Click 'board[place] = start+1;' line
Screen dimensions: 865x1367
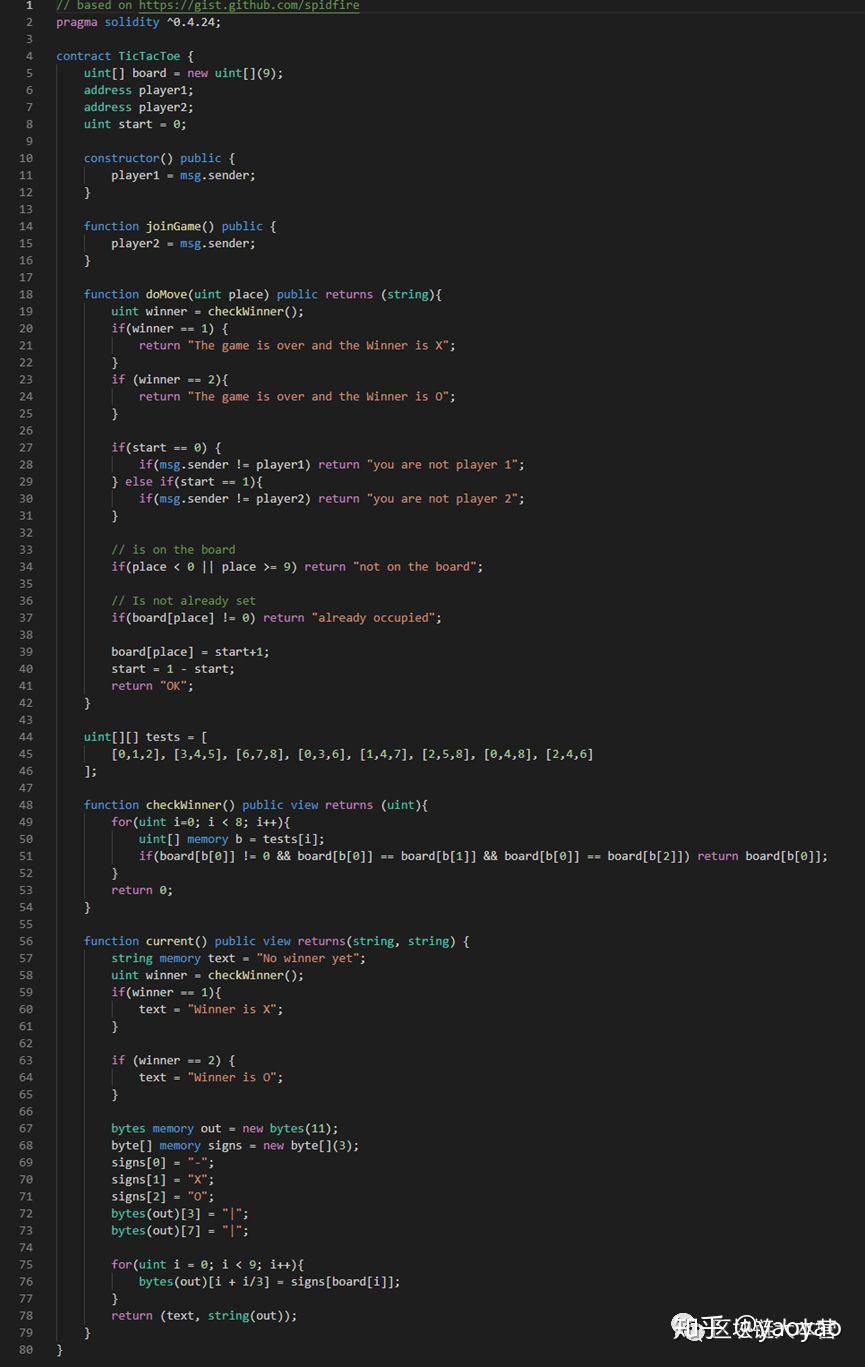tap(190, 651)
